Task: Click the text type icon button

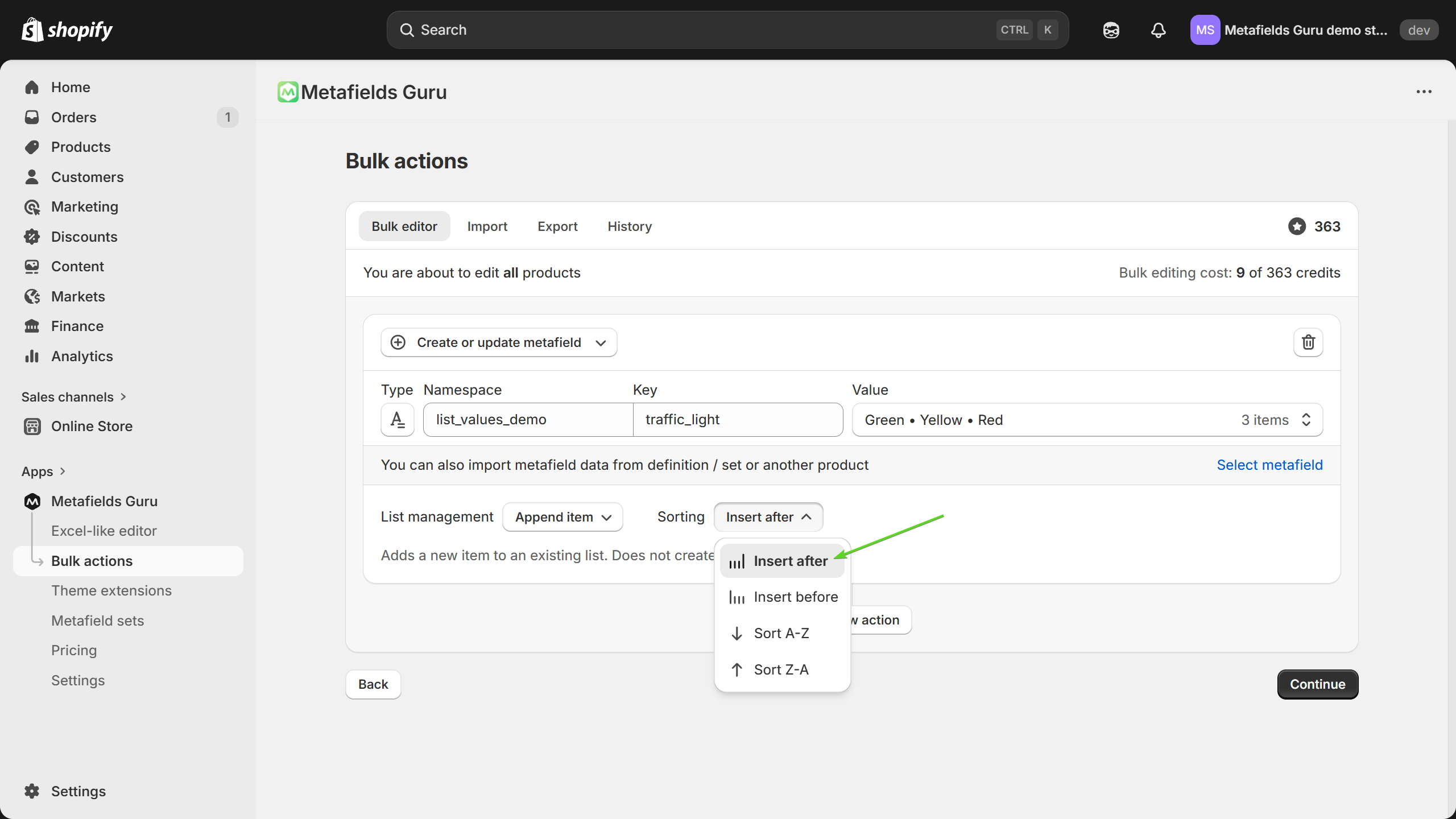Action: click(397, 420)
